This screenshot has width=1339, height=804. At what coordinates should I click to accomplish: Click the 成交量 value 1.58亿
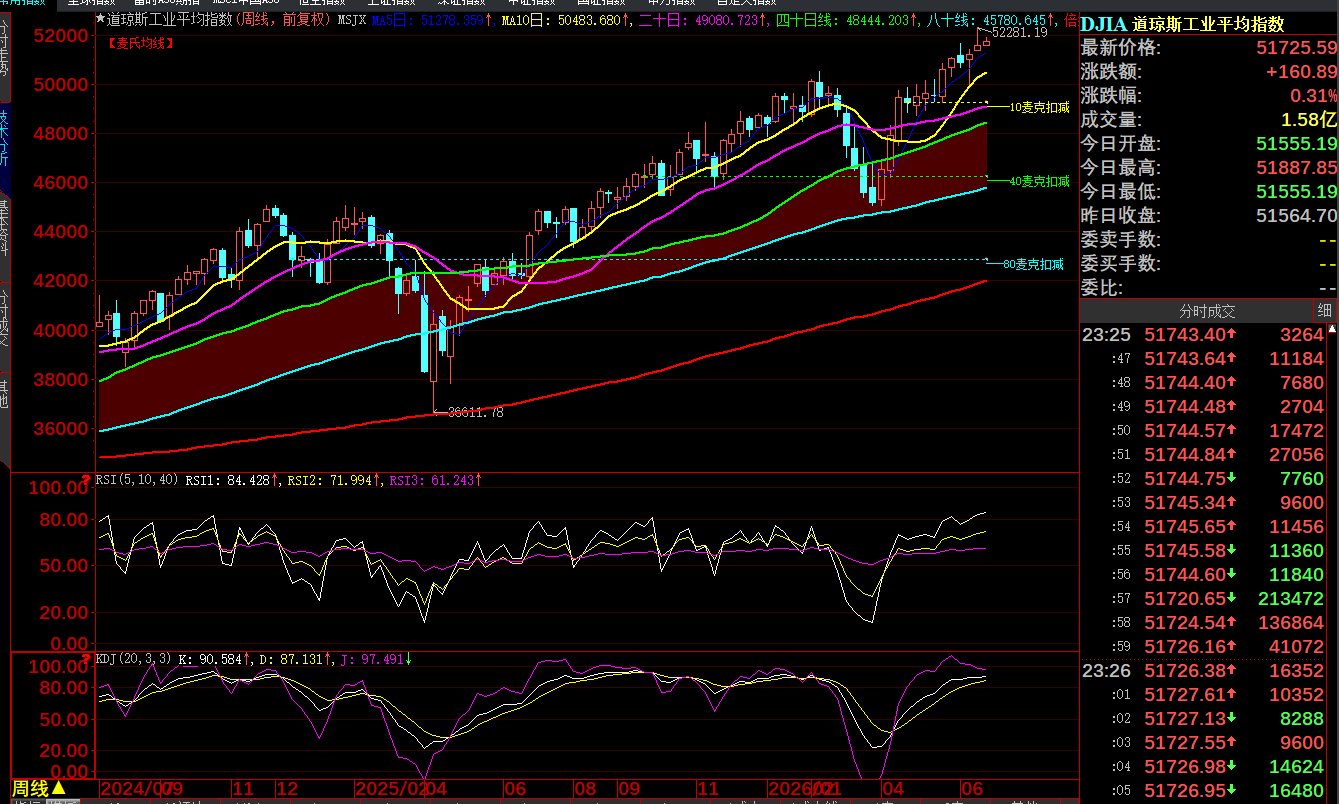pos(1309,120)
